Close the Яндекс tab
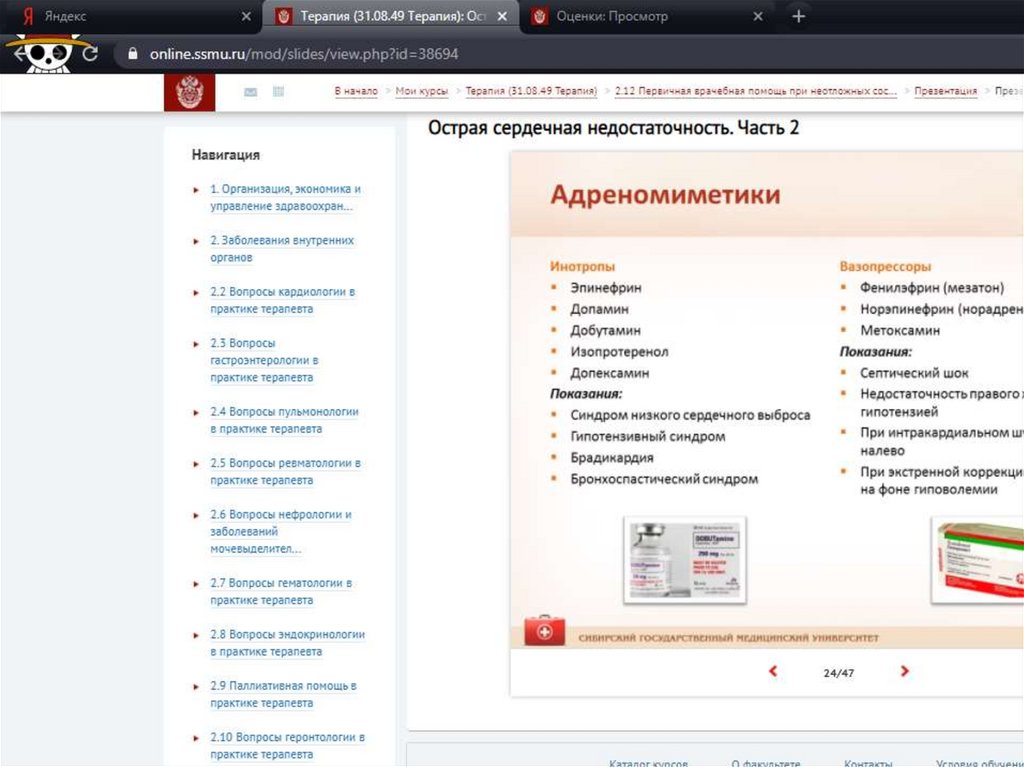 246,16
